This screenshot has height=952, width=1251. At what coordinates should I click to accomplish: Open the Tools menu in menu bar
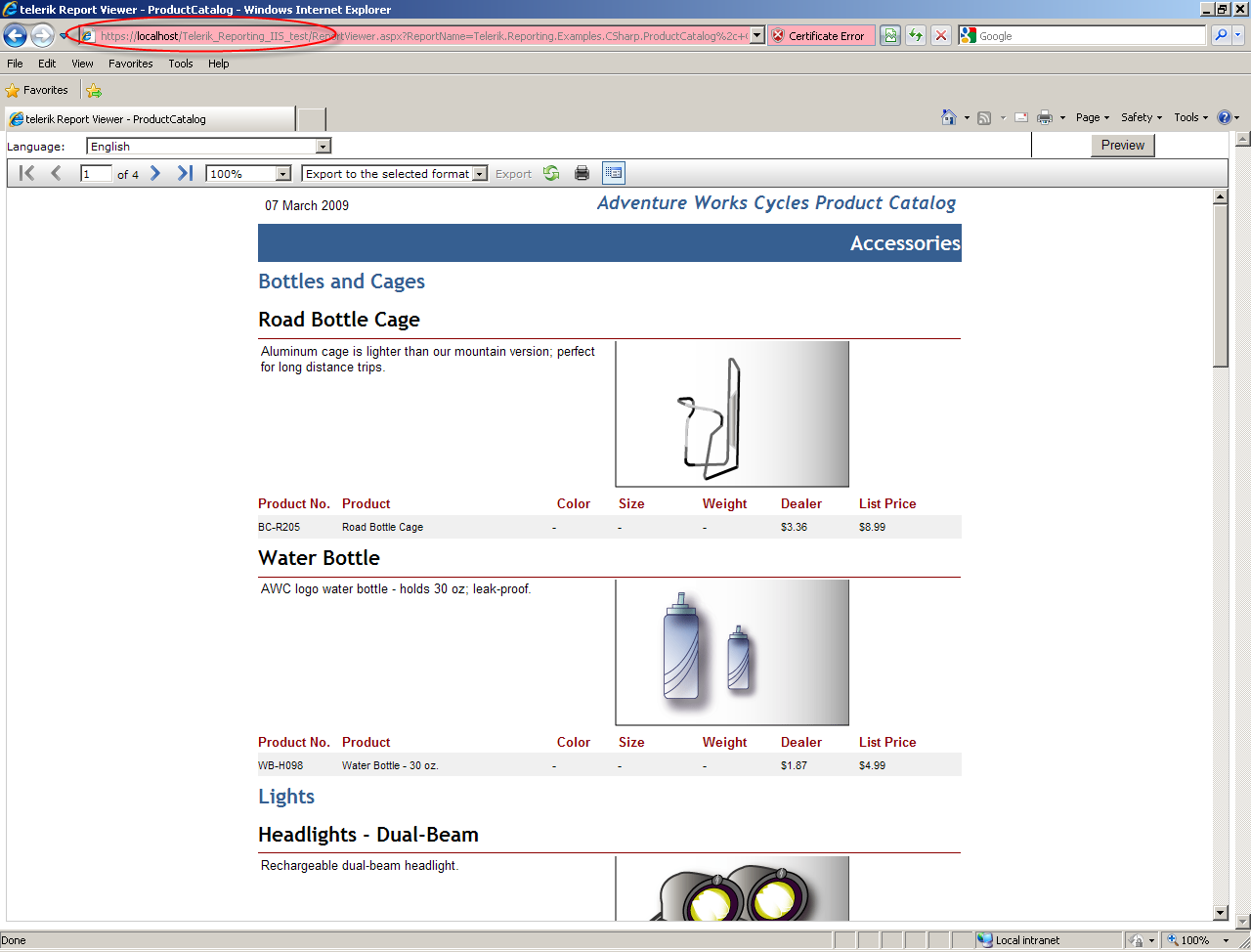pos(181,64)
